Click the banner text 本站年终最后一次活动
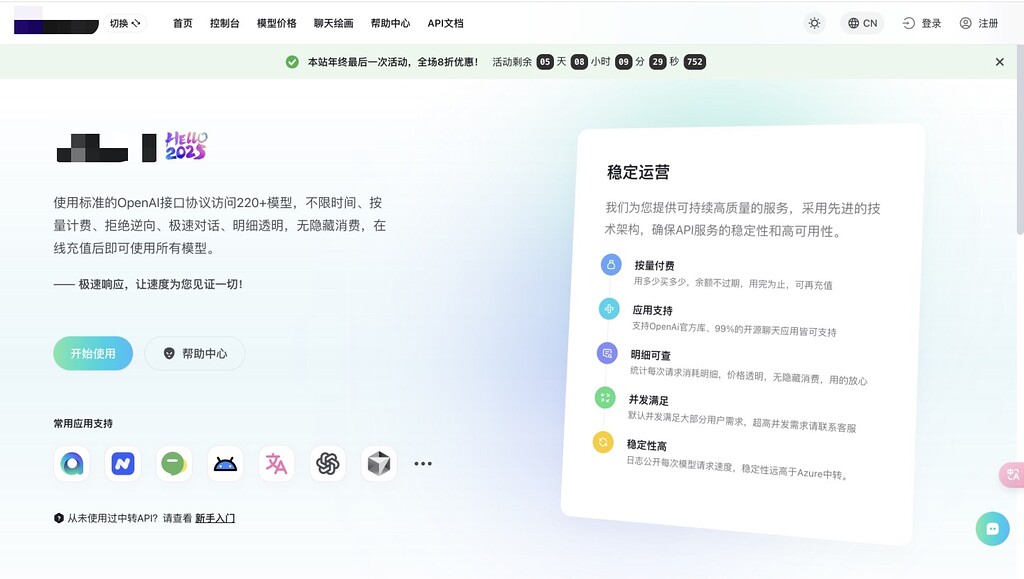1024x579 pixels. [x=358, y=62]
